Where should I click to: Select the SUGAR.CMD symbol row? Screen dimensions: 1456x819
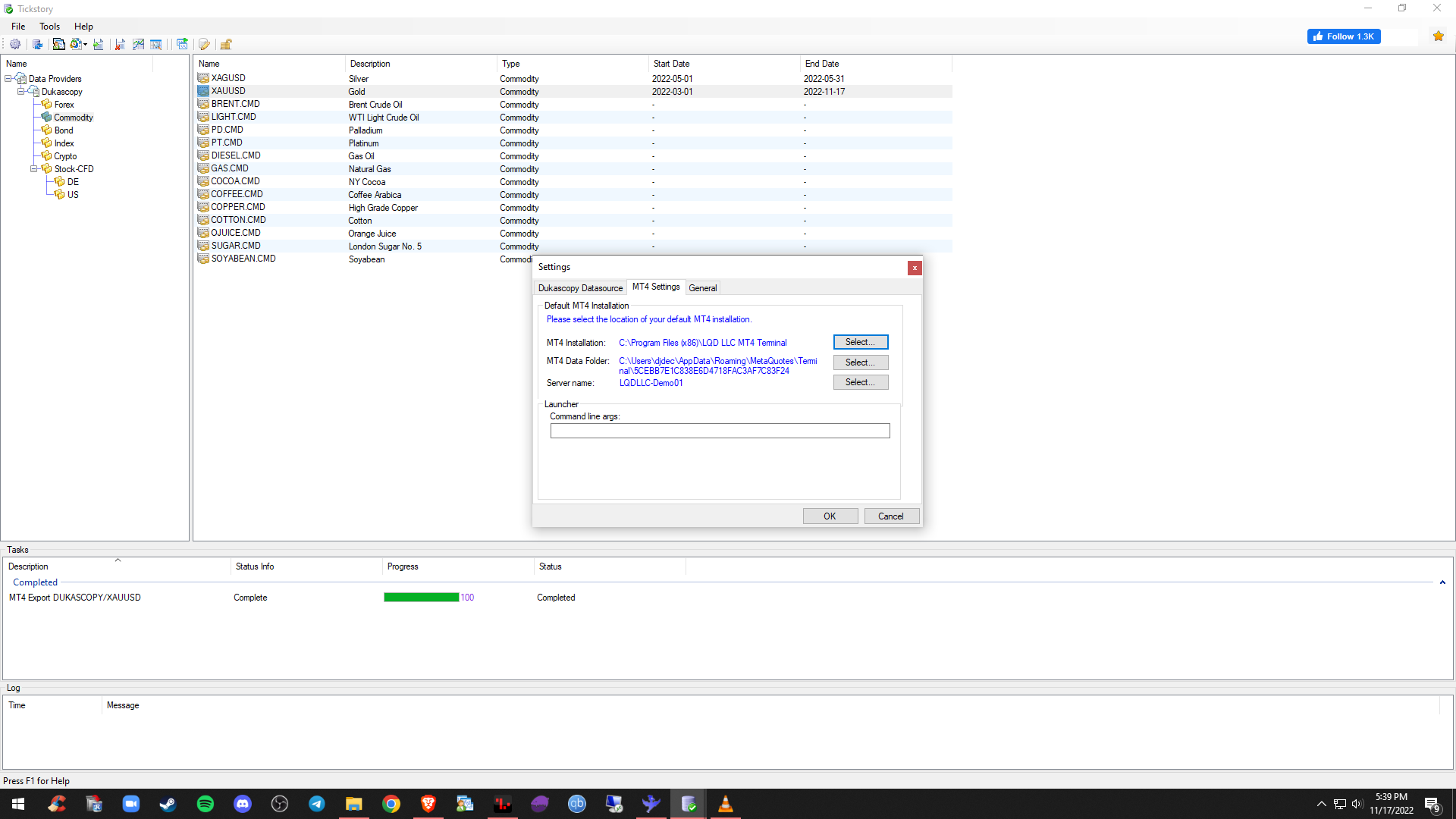click(574, 246)
